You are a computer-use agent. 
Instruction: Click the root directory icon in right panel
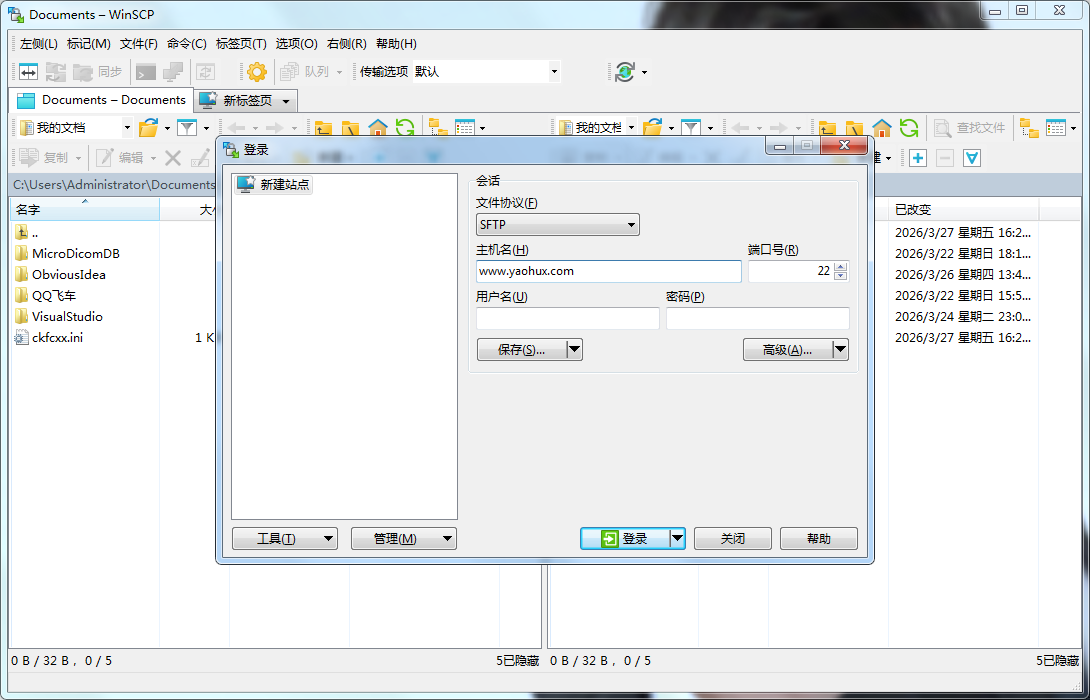pos(854,128)
